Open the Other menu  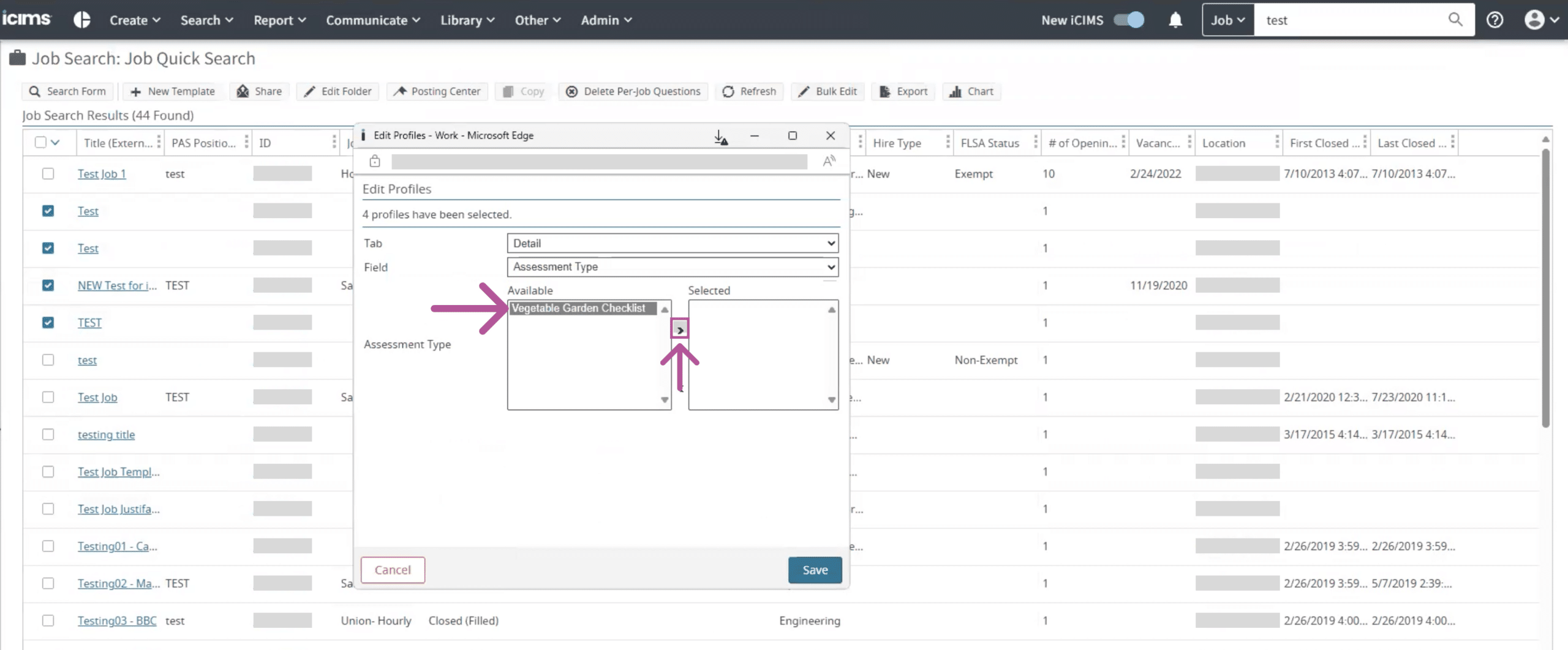[x=537, y=20]
